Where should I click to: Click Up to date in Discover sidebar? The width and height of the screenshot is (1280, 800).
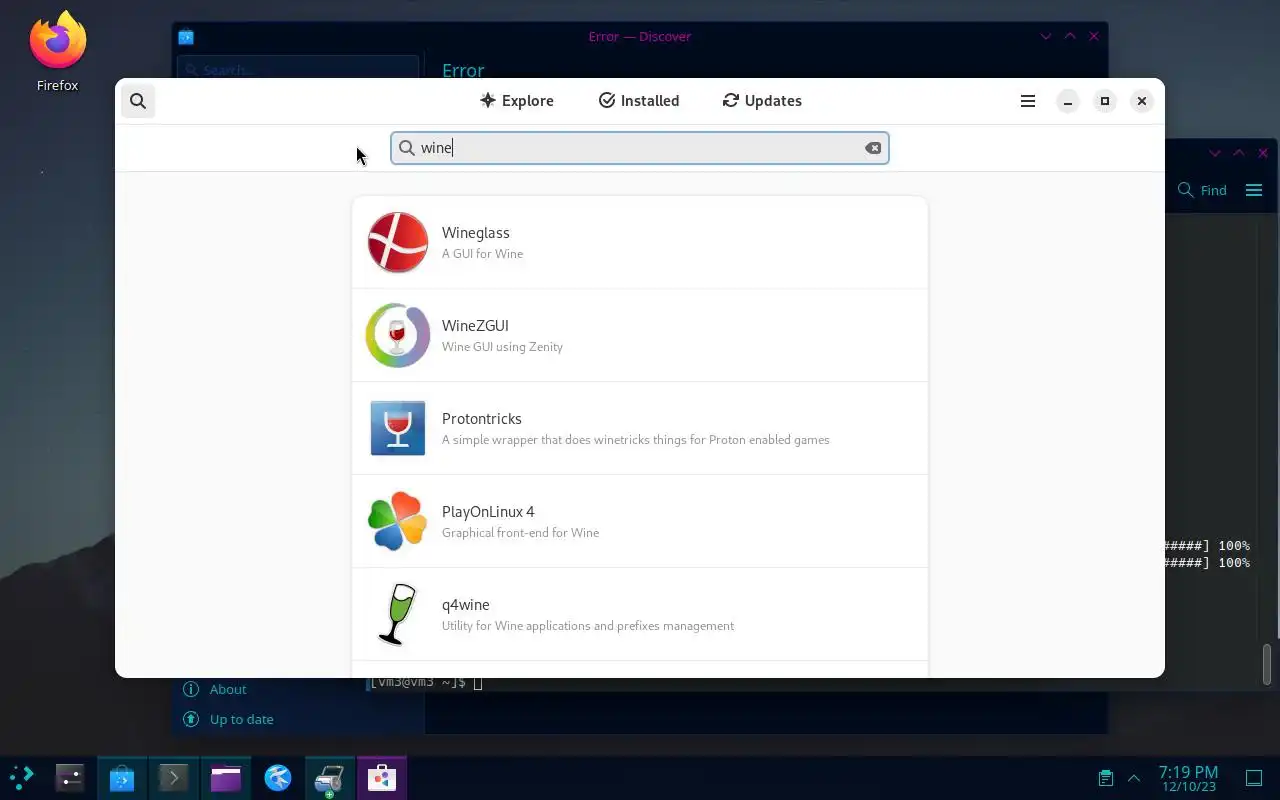pos(228,719)
